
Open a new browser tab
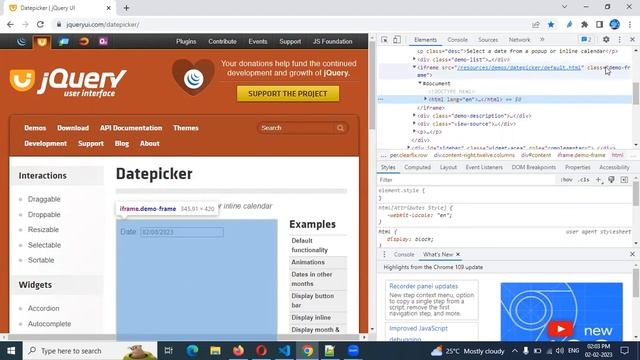coord(127,8)
